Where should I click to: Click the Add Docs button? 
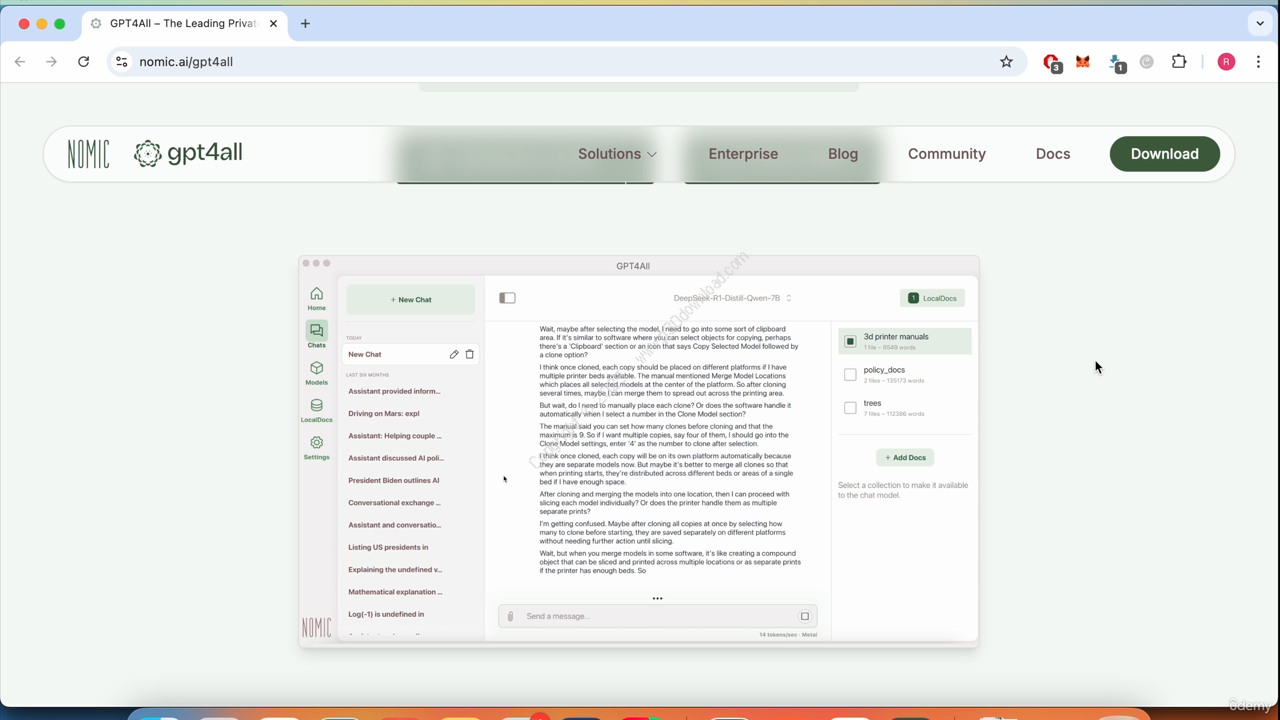pyautogui.click(x=905, y=457)
